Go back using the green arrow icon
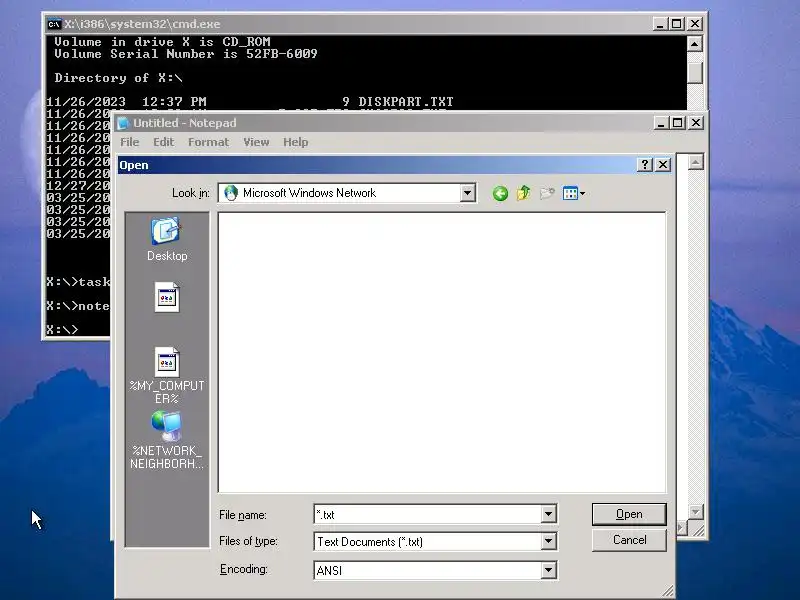The width and height of the screenshot is (800, 600). [x=500, y=193]
